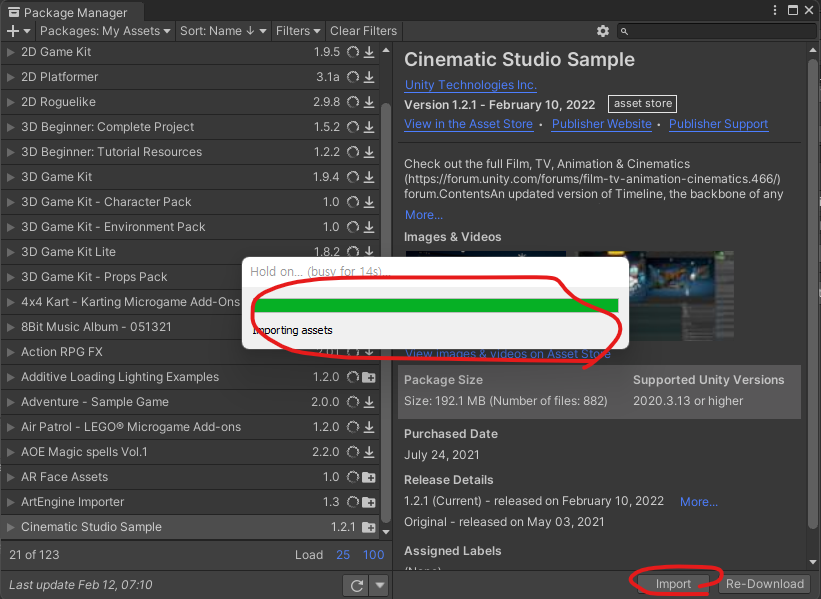Viewport: 821px width, 599px height.
Task: Click the refresh button next to Last update
Action: [x=357, y=585]
